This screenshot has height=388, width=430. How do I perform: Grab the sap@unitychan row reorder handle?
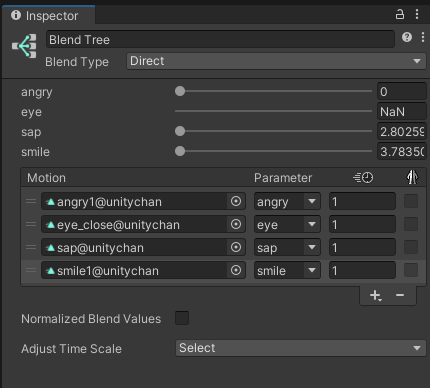tap(31, 247)
